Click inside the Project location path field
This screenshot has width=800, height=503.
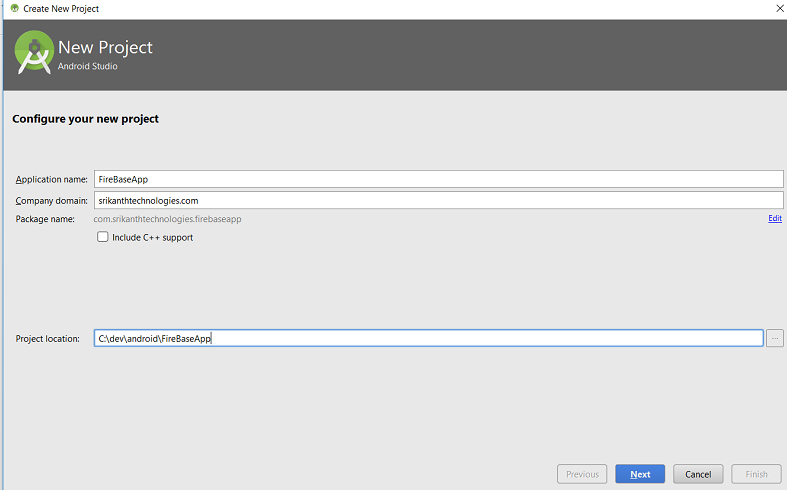tap(429, 338)
